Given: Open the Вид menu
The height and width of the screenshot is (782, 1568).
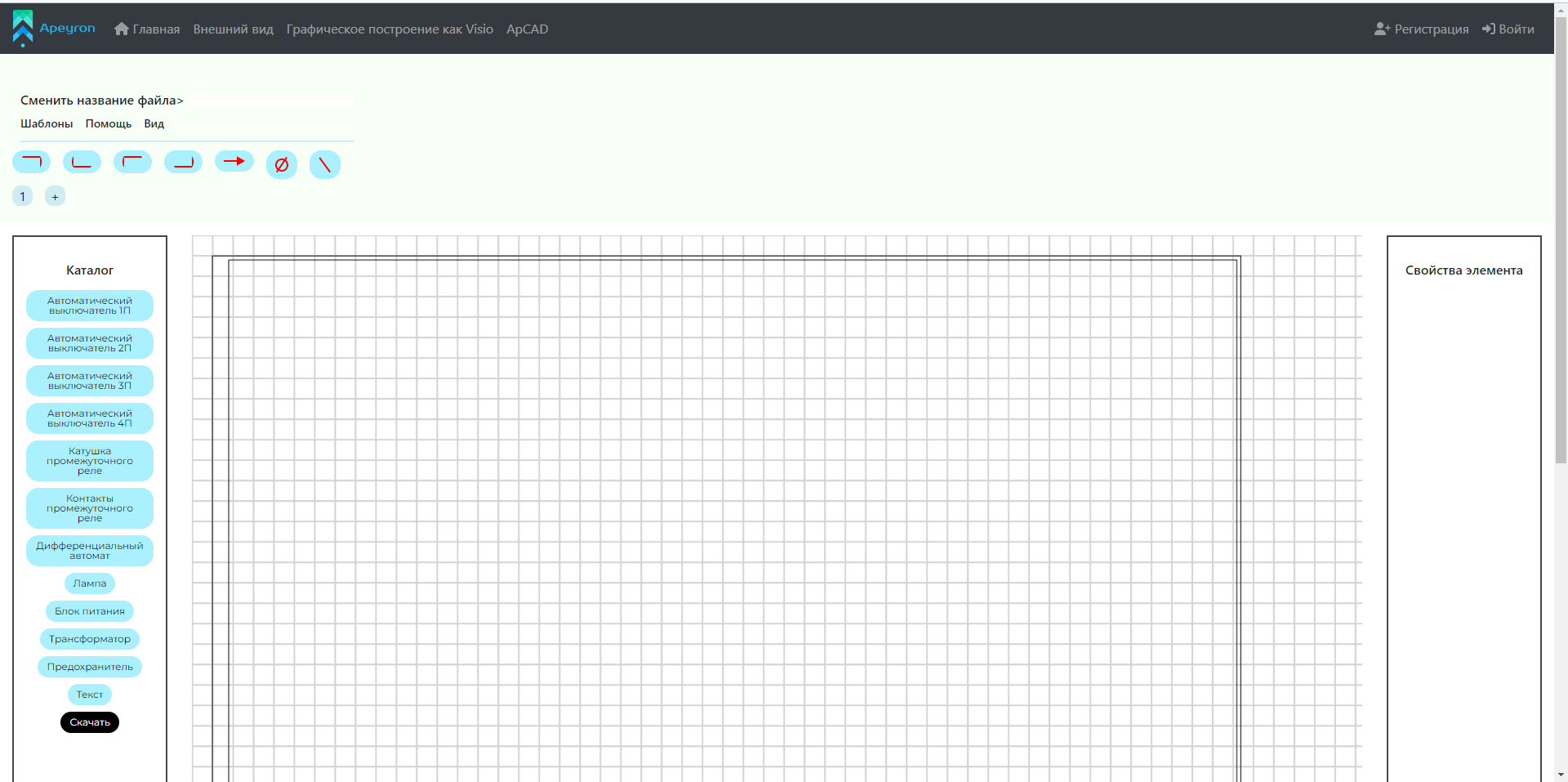Looking at the screenshot, I should click(154, 123).
